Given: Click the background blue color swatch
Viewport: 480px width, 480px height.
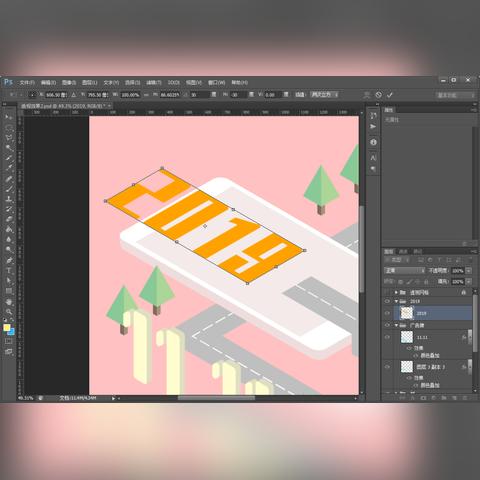Looking at the screenshot, I should (11, 332).
